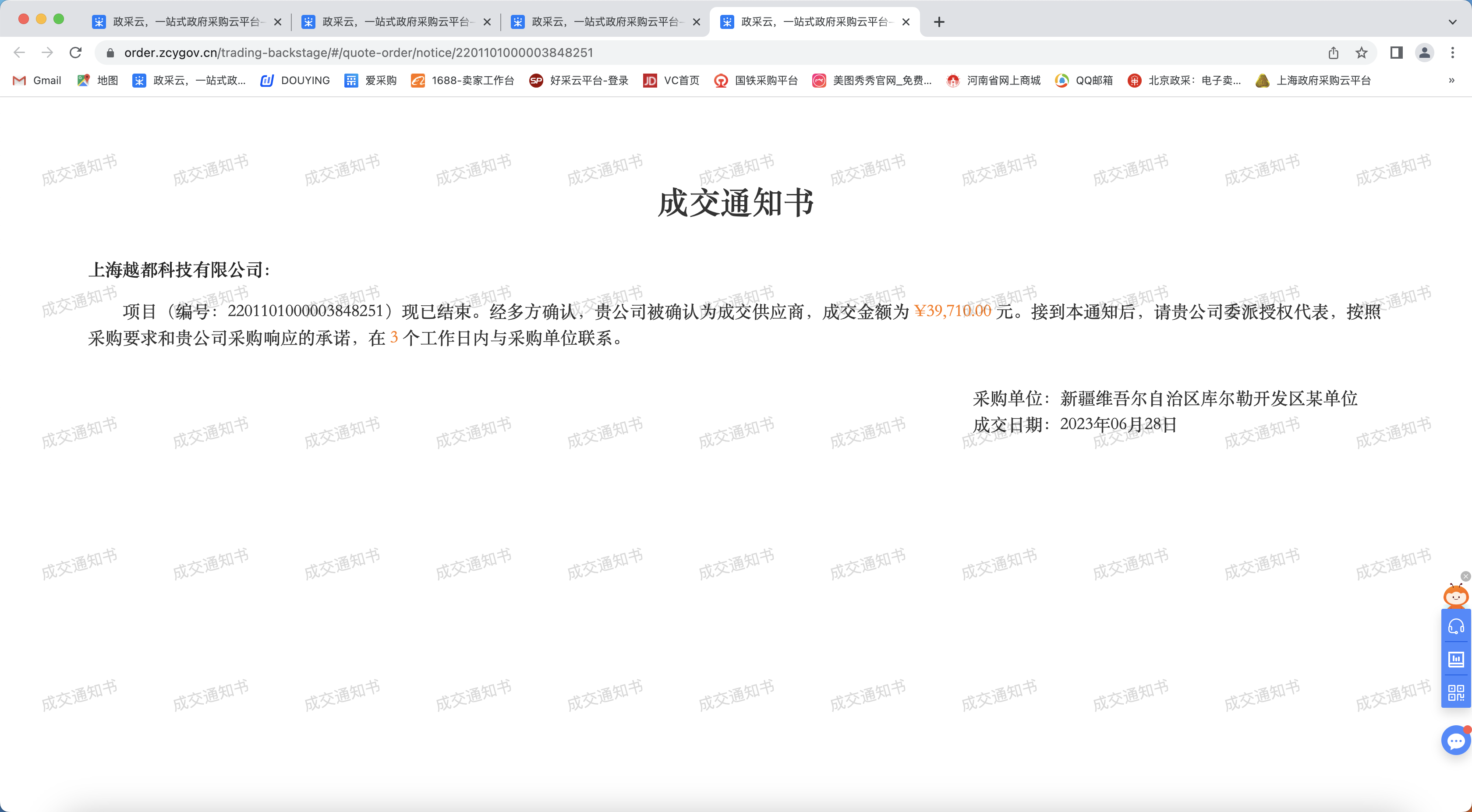Open 1688-卖家工作台 bookmark
The image size is (1472, 812).
tap(462, 81)
